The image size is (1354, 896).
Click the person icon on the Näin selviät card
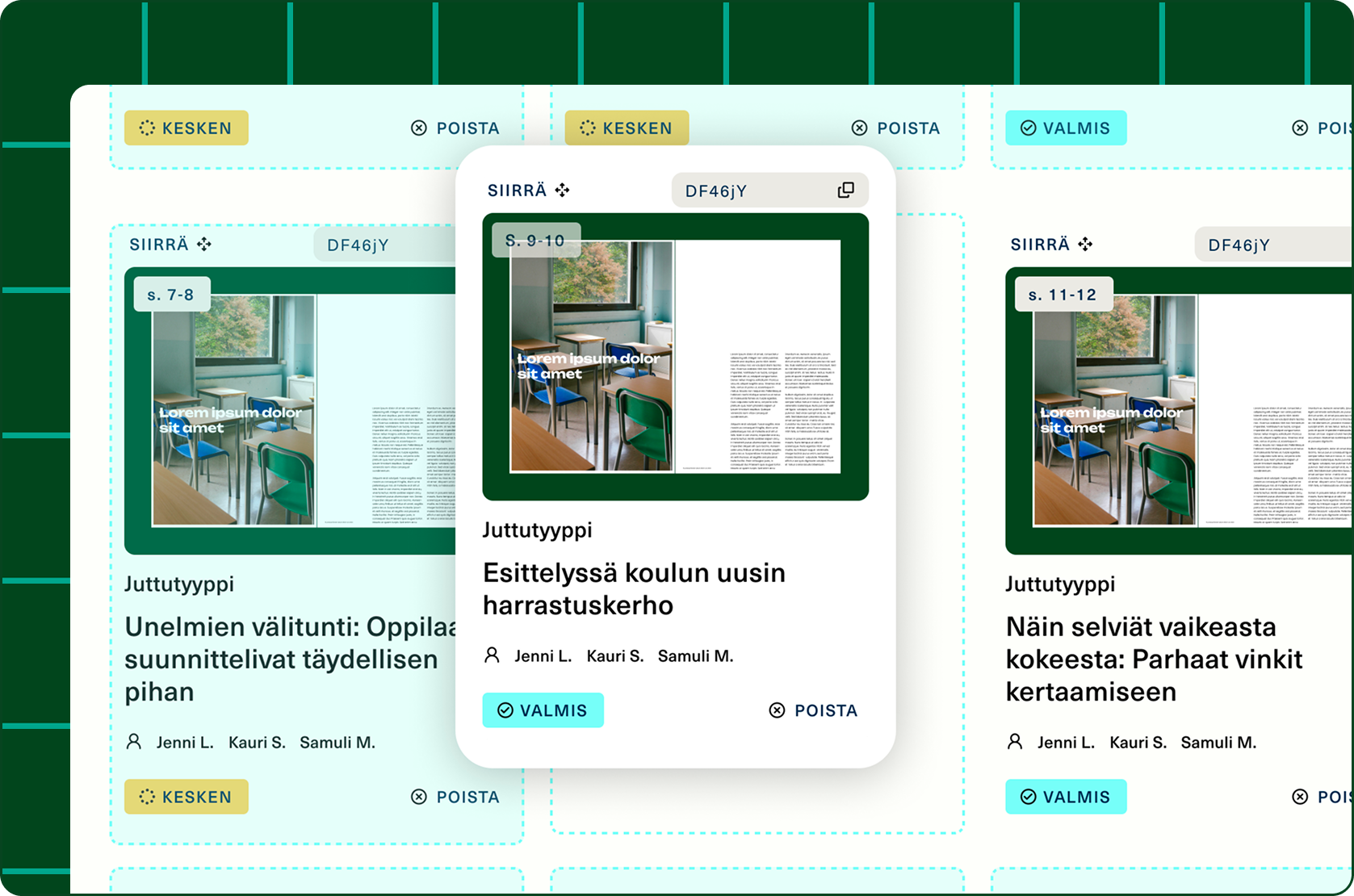1015,741
